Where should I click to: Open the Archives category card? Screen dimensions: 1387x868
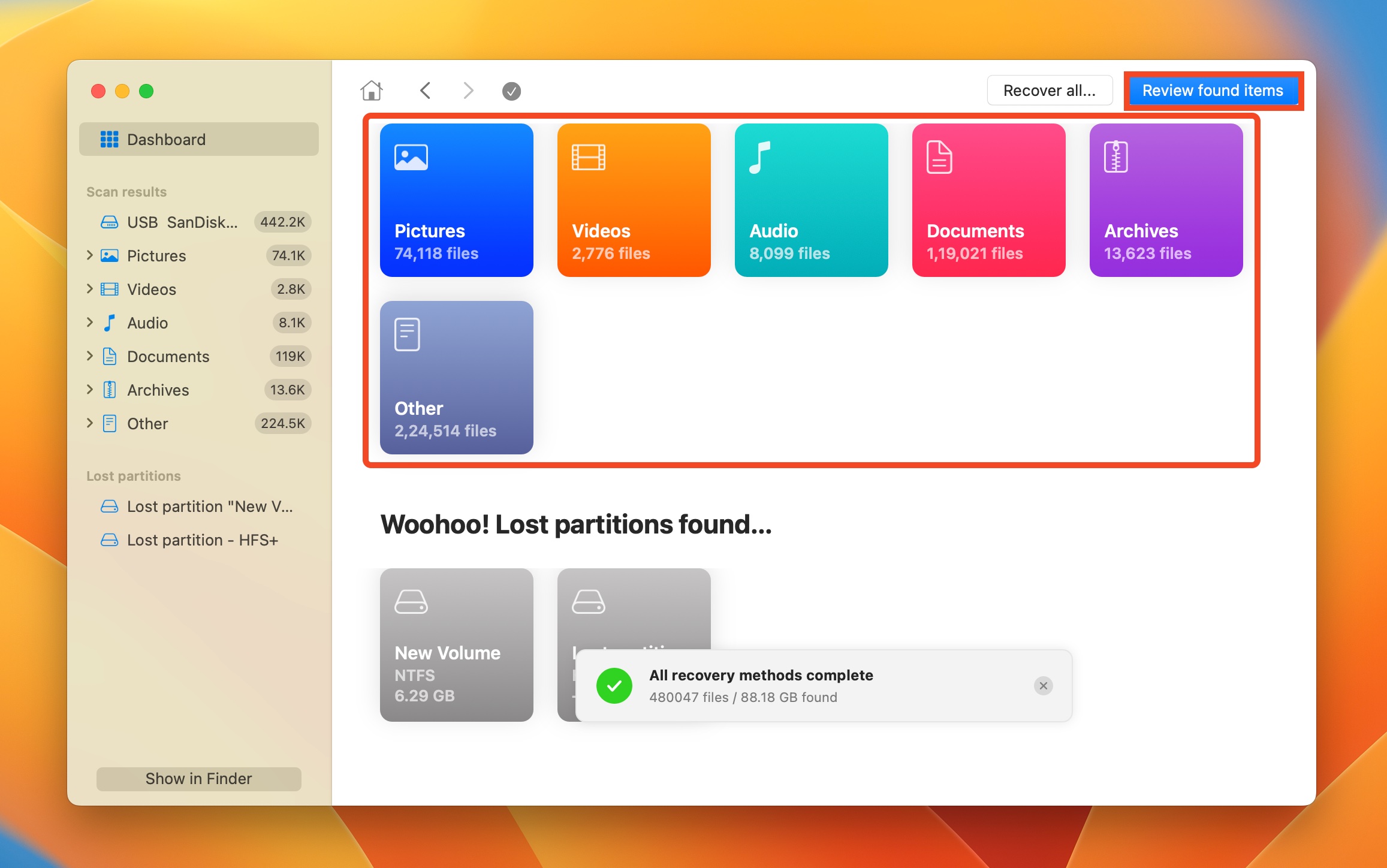1166,200
